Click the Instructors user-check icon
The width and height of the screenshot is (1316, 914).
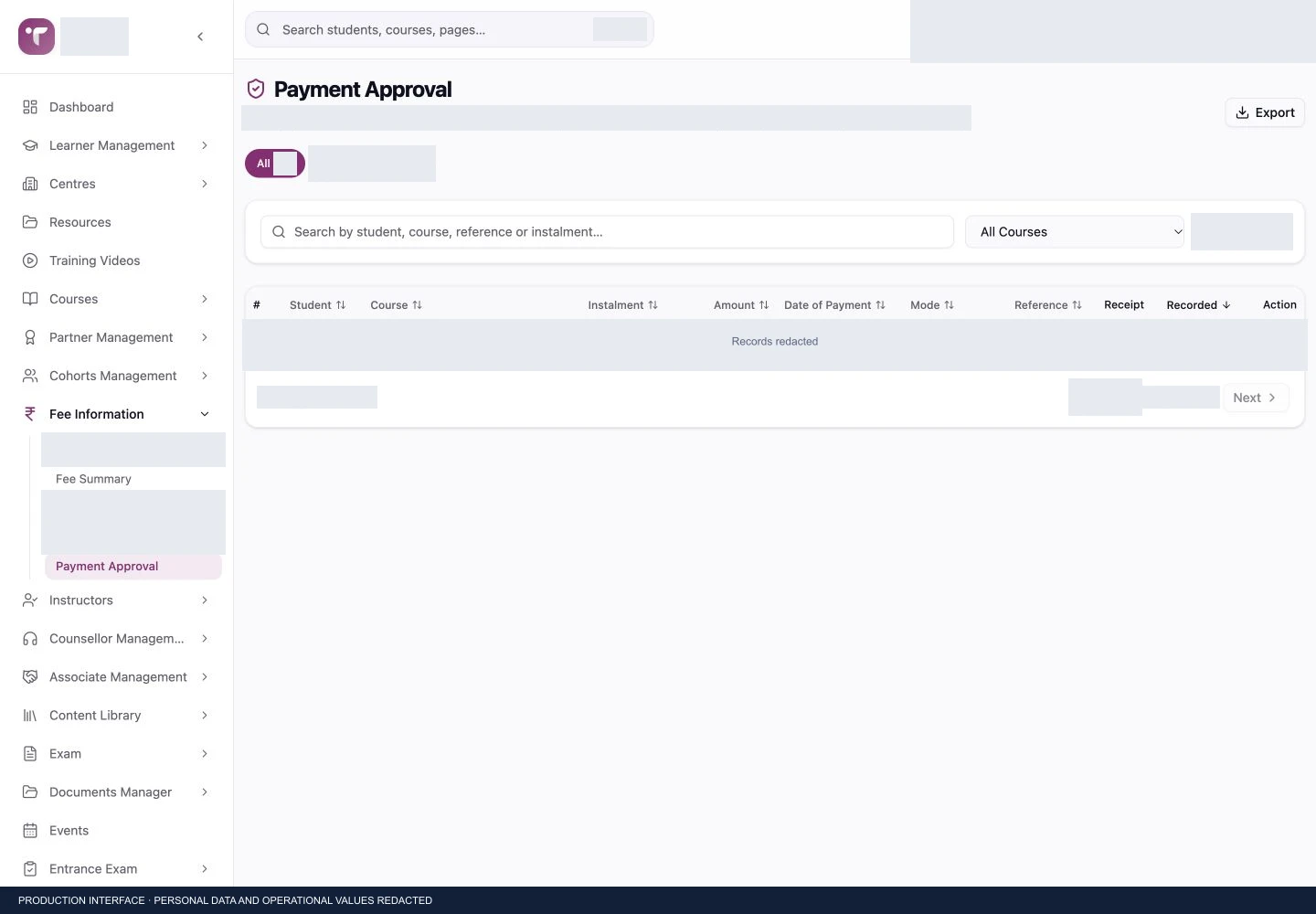tap(30, 600)
